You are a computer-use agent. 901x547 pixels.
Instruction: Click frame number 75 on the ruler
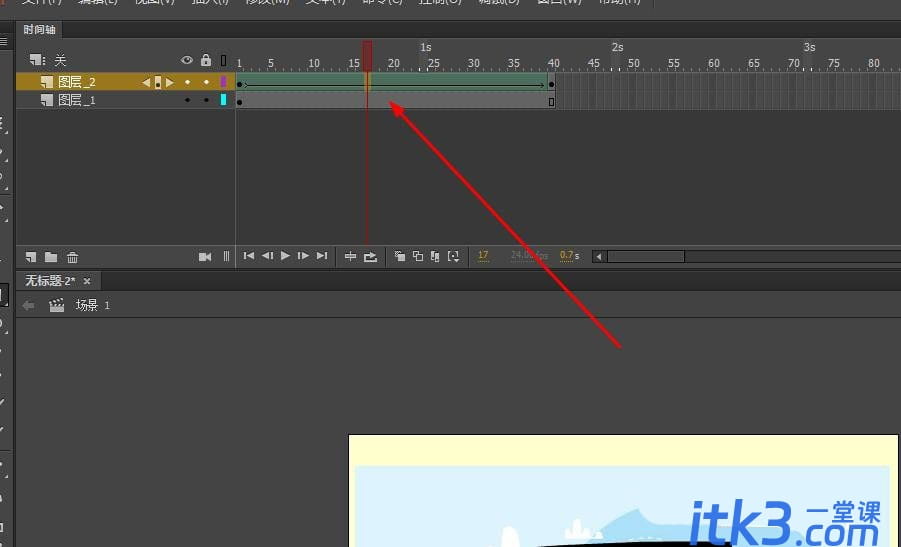tap(834, 63)
